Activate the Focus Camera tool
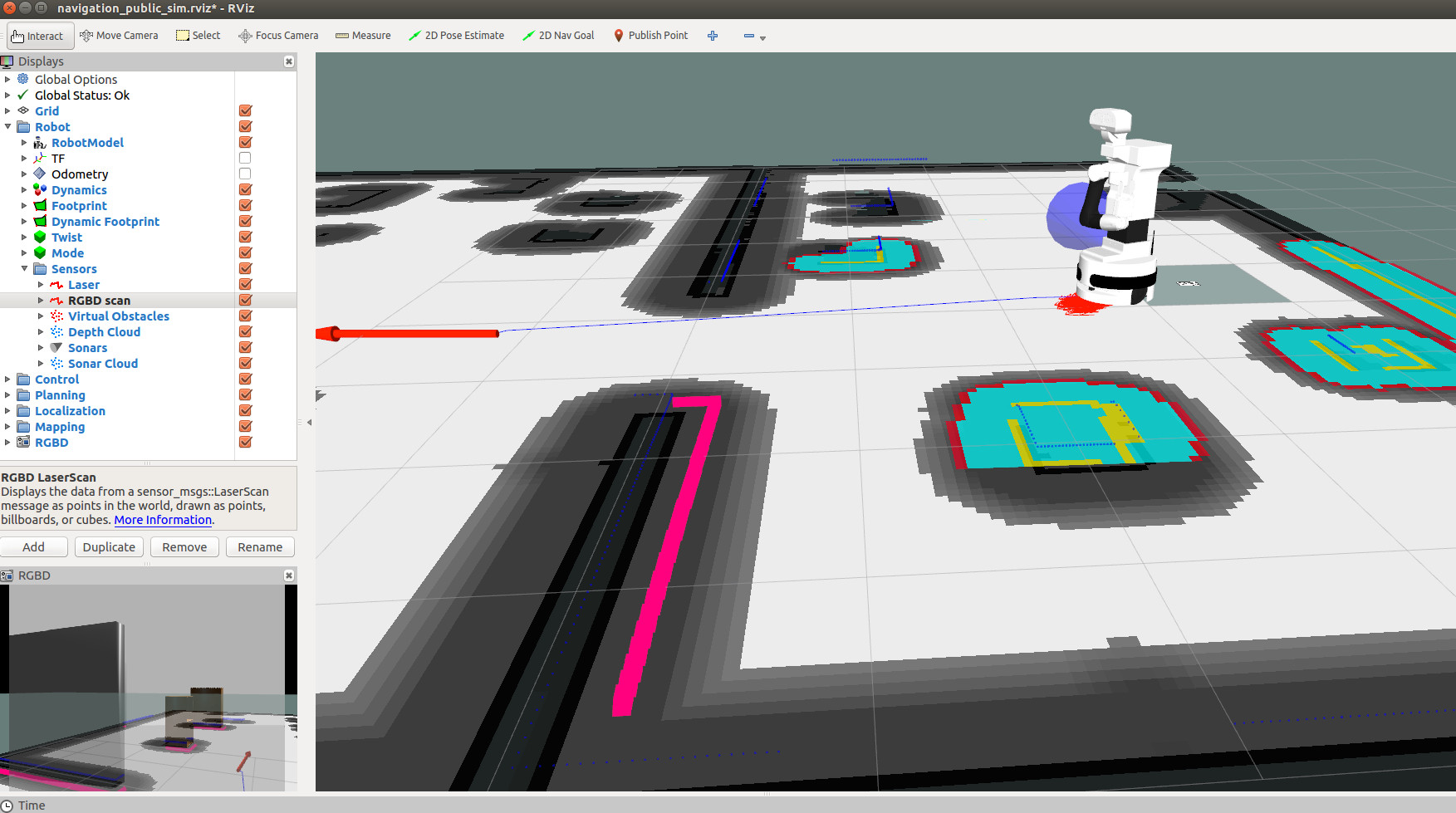The image size is (1456, 813). [278, 36]
